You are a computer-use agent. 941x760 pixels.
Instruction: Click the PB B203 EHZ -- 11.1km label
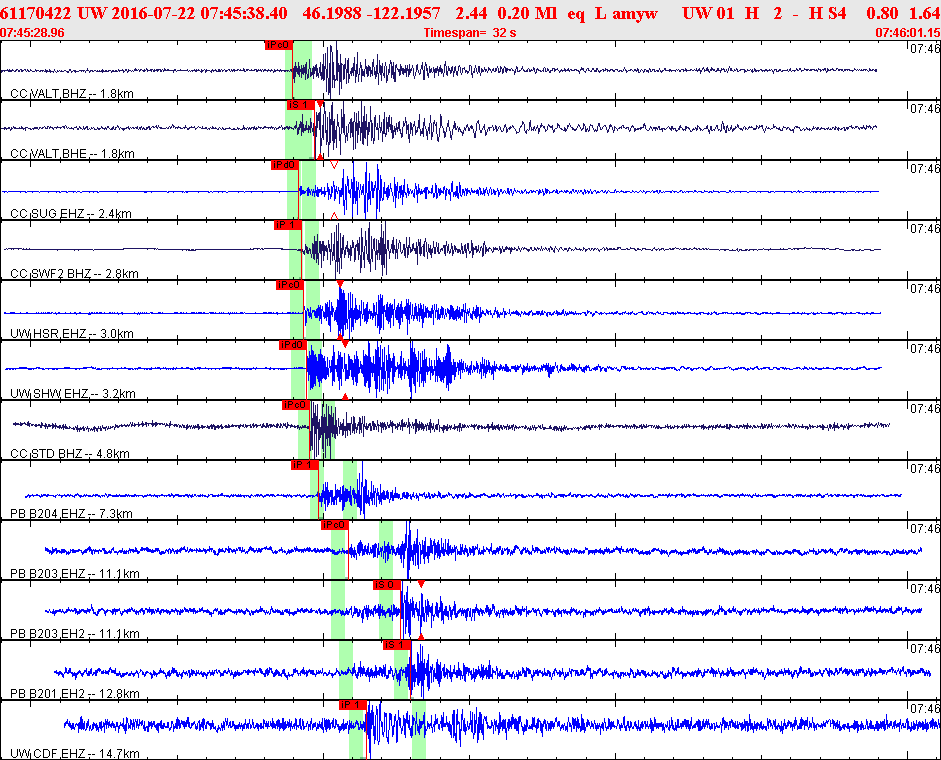tap(75, 574)
